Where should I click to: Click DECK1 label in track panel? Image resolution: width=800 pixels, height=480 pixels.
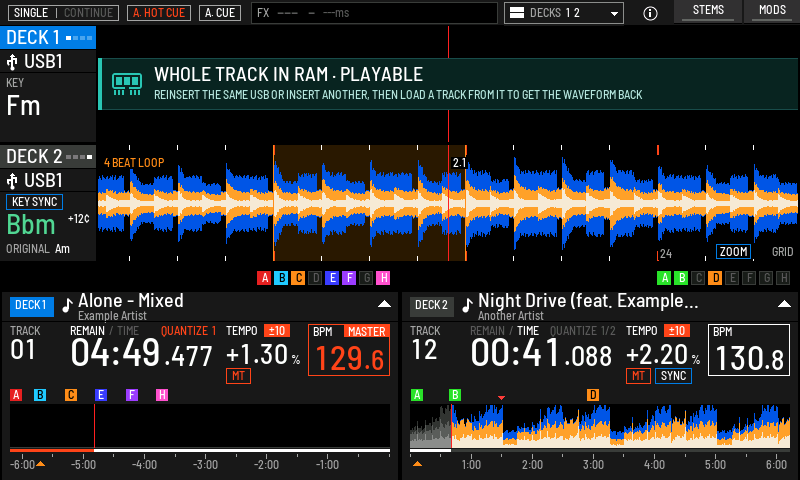32,306
